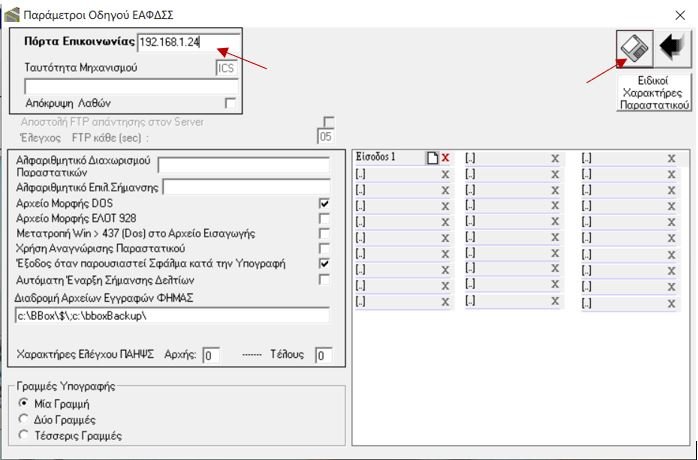Tick the Αρχείο Μορφής ΕΛΟΤ 928 checkbox
The height and width of the screenshot is (460, 698).
[x=324, y=218]
